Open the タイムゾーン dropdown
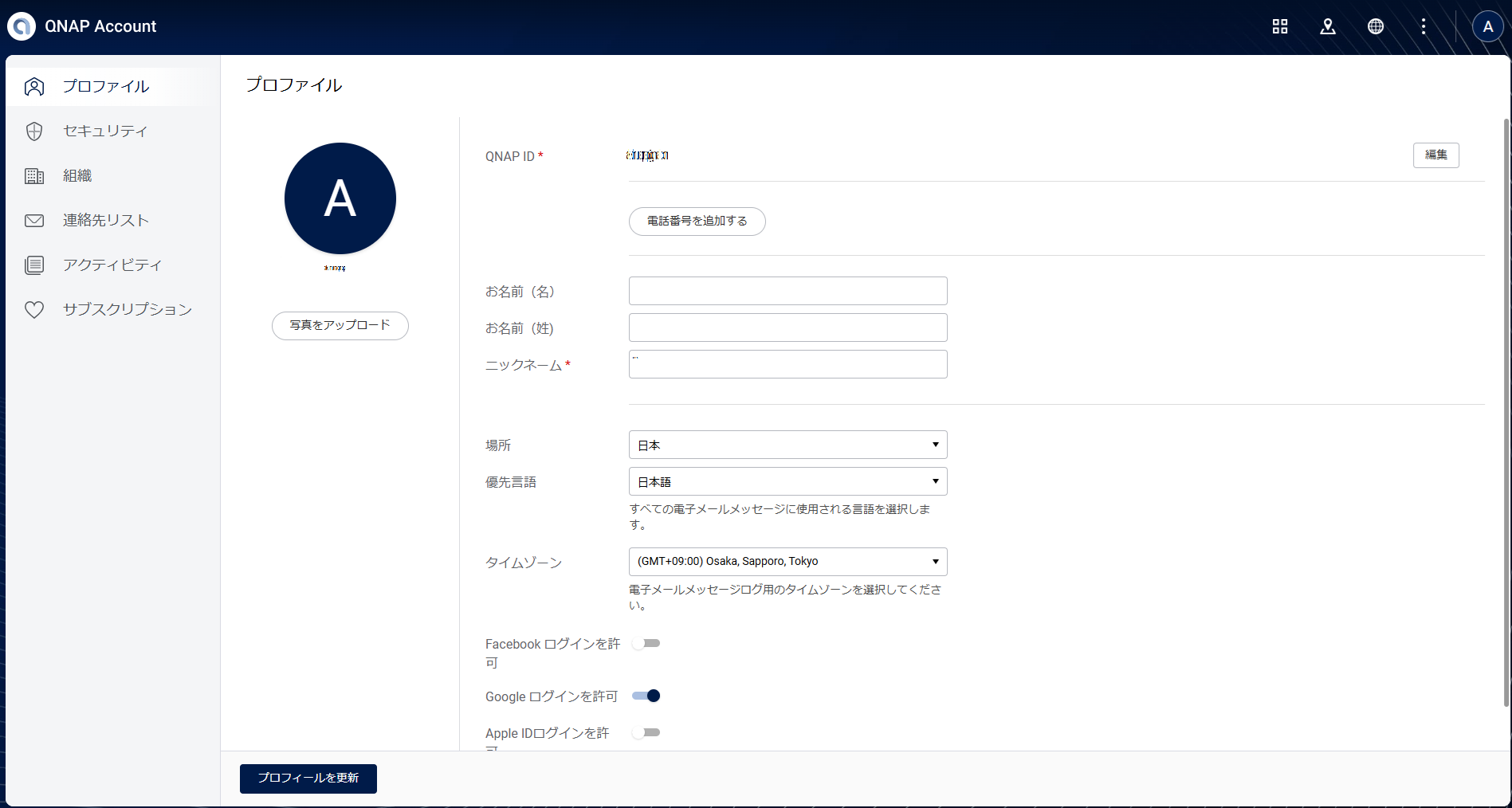Image resolution: width=1512 pixels, height=808 pixels. click(x=787, y=562)
